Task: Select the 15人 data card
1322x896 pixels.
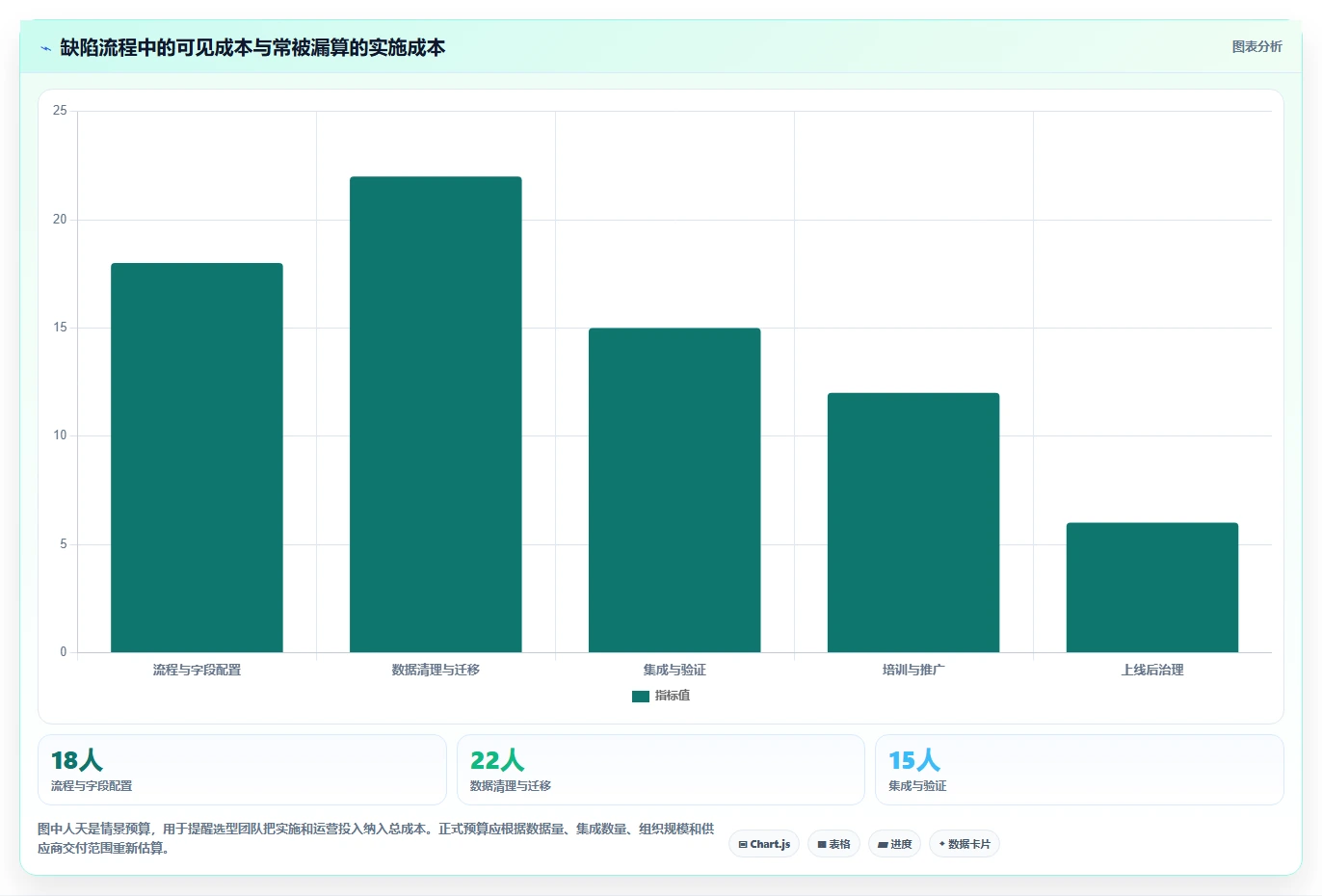Action: [1079, 770]
